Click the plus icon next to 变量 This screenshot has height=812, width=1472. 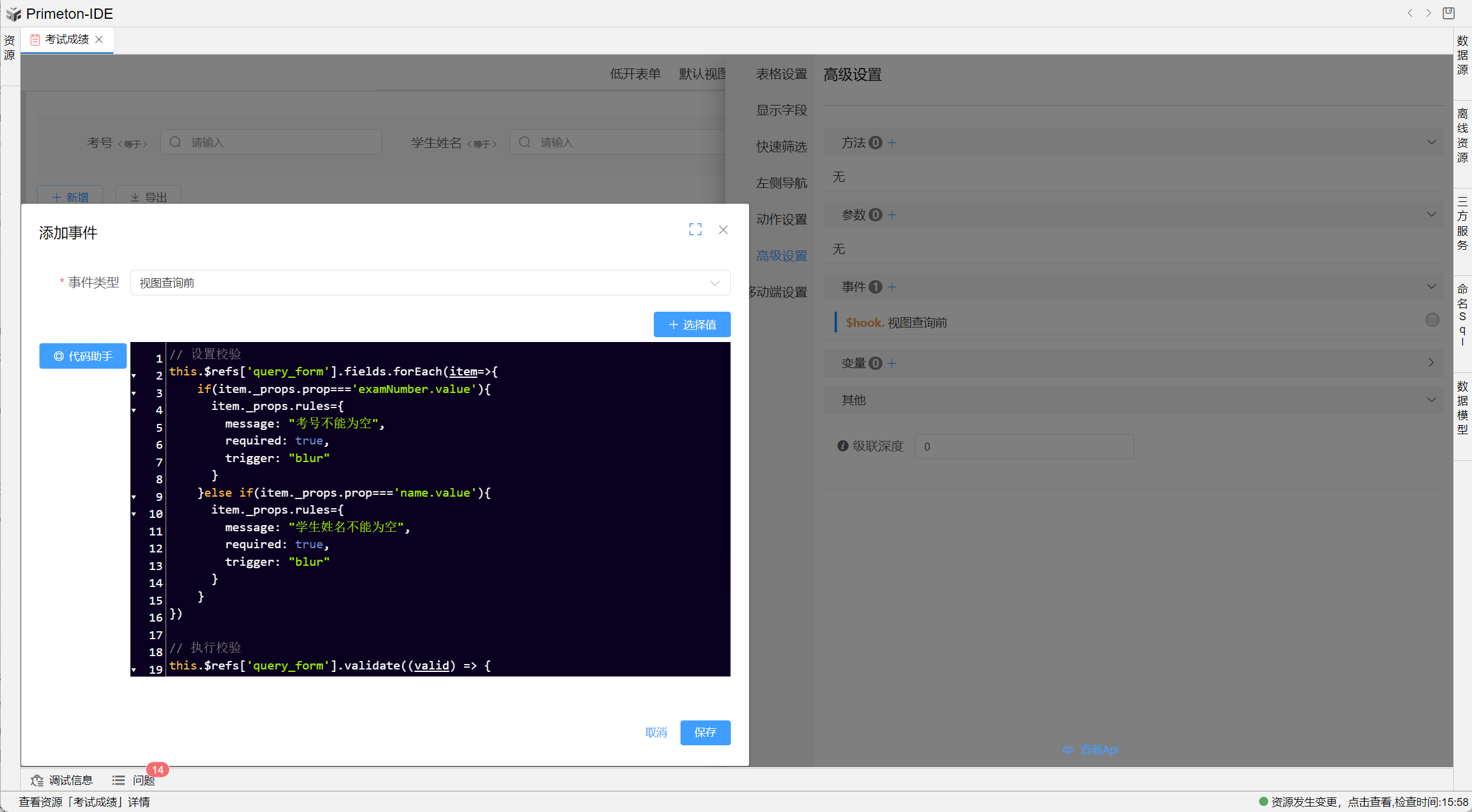tap(892, 363)
